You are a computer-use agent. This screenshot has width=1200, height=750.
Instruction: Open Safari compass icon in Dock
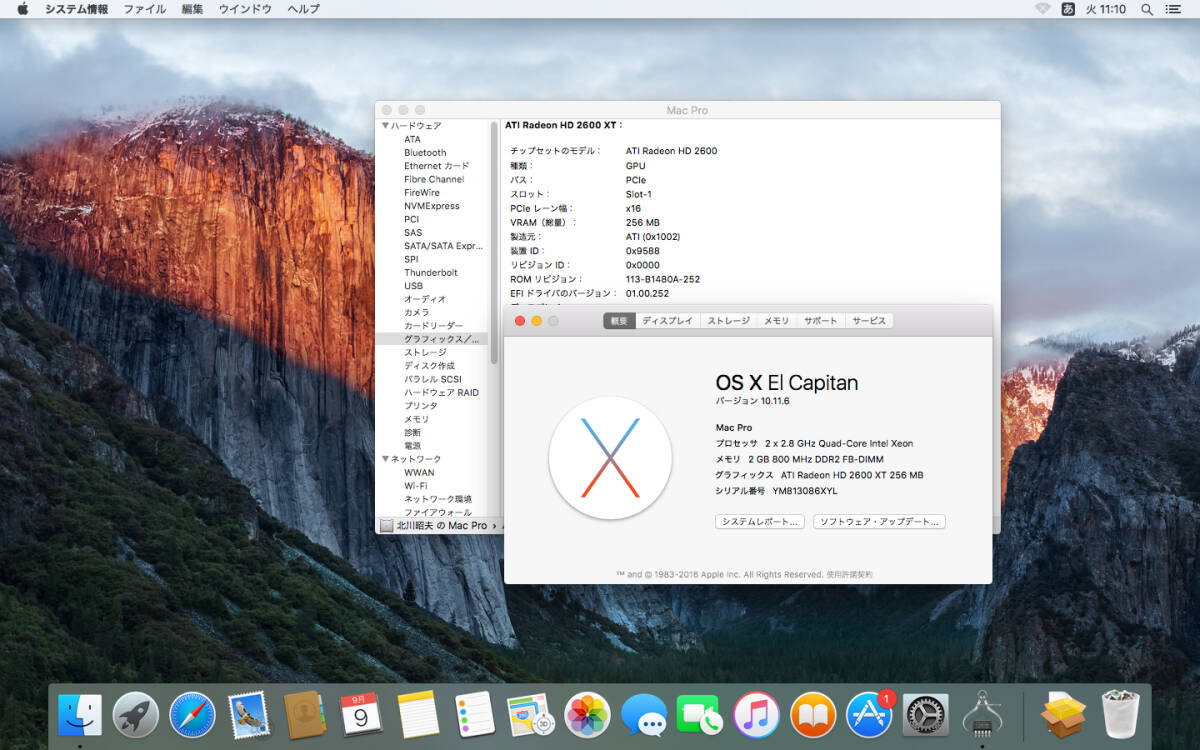click(x=193, y=714)
